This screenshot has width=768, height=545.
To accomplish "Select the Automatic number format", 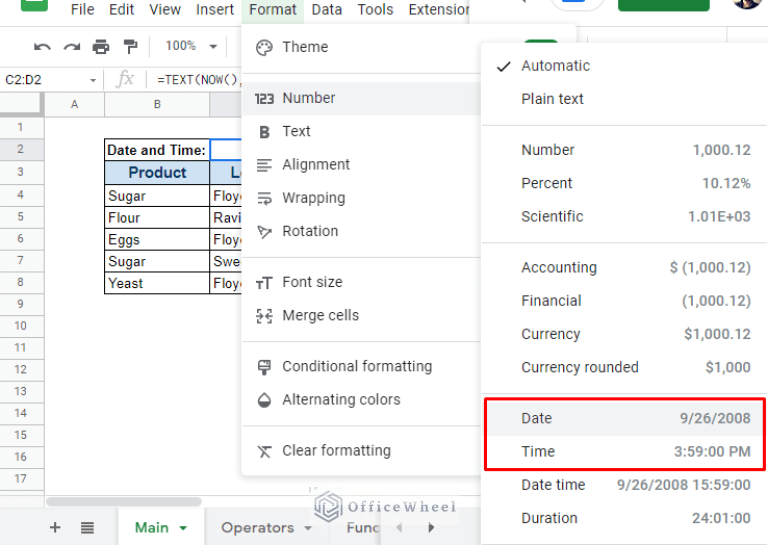I will pos(624,66).
